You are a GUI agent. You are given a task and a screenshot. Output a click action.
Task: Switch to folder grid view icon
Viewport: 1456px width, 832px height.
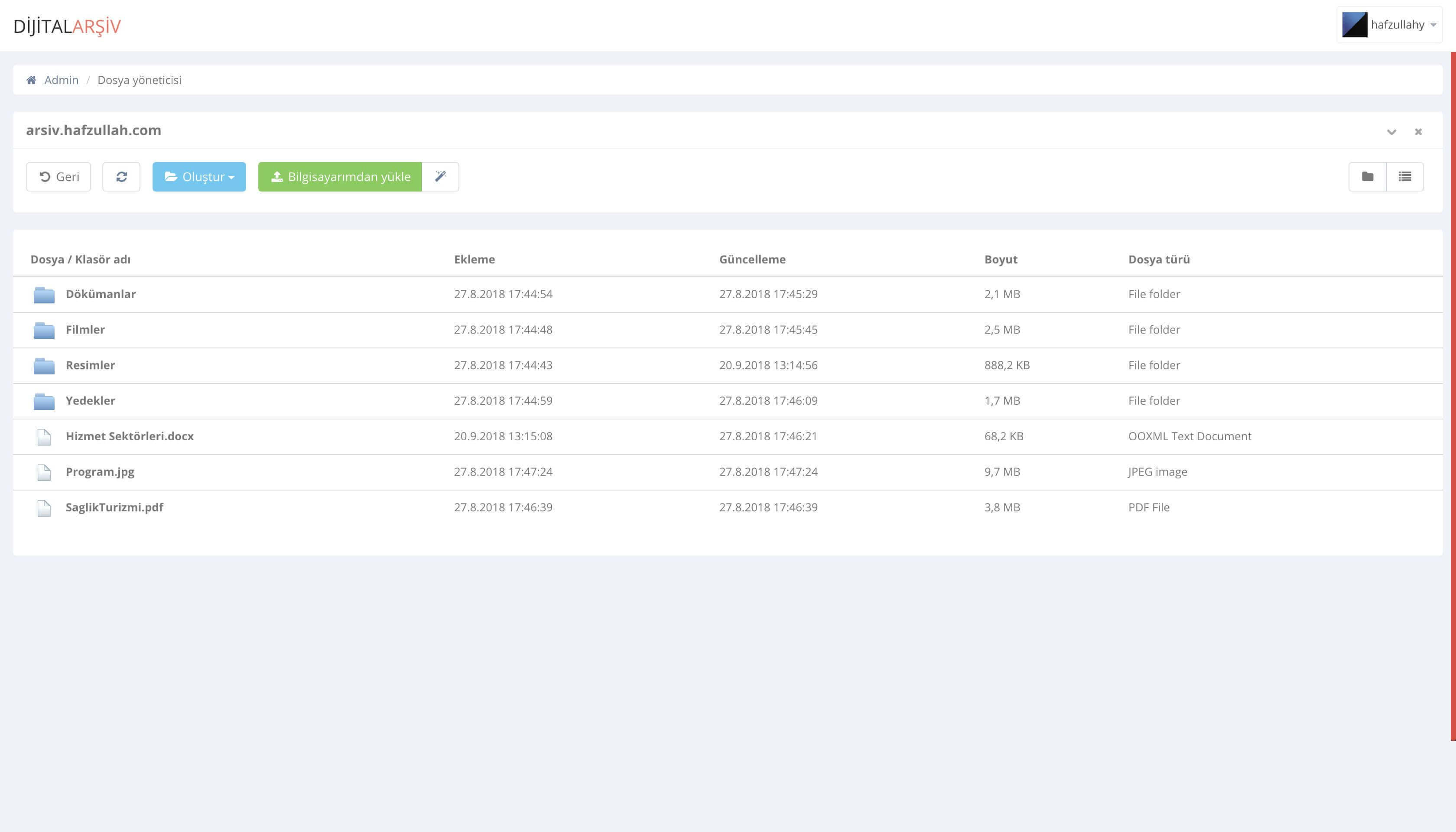(1367, 176)
